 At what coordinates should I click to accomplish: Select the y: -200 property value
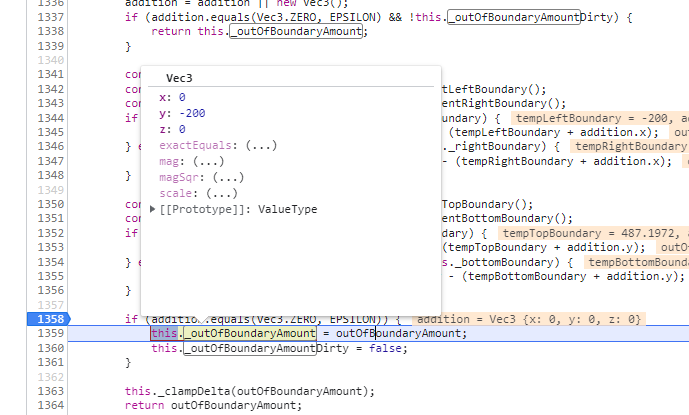coord(192,113)
